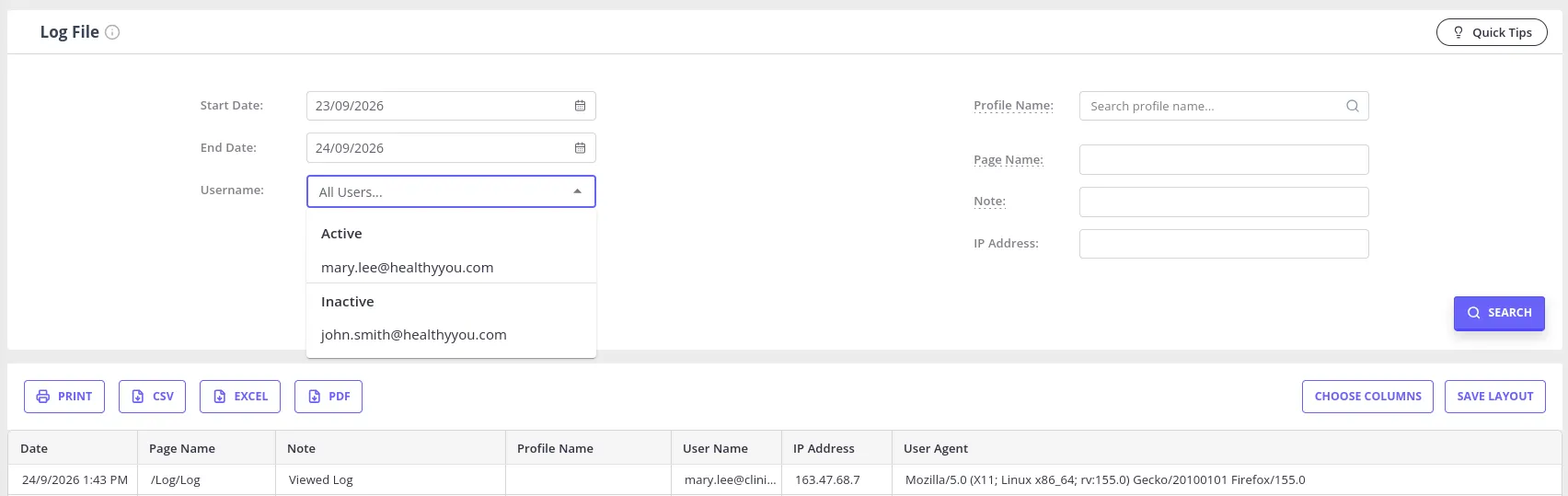Image resolution: width=1568 pixels, height=496 pixels.
Task: Click the magnifier icon in Profile Name field
Action: pyautogui.click(x=1353, y=106)
